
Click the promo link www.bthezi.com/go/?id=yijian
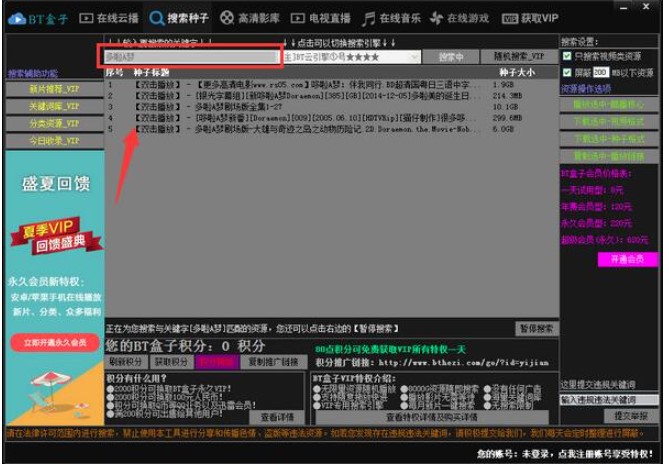point(464,363)
